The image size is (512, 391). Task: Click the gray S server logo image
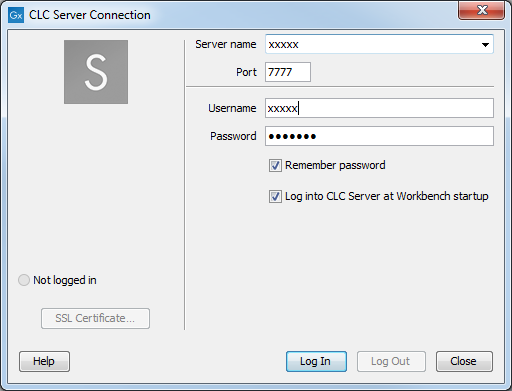click(96, 72)
